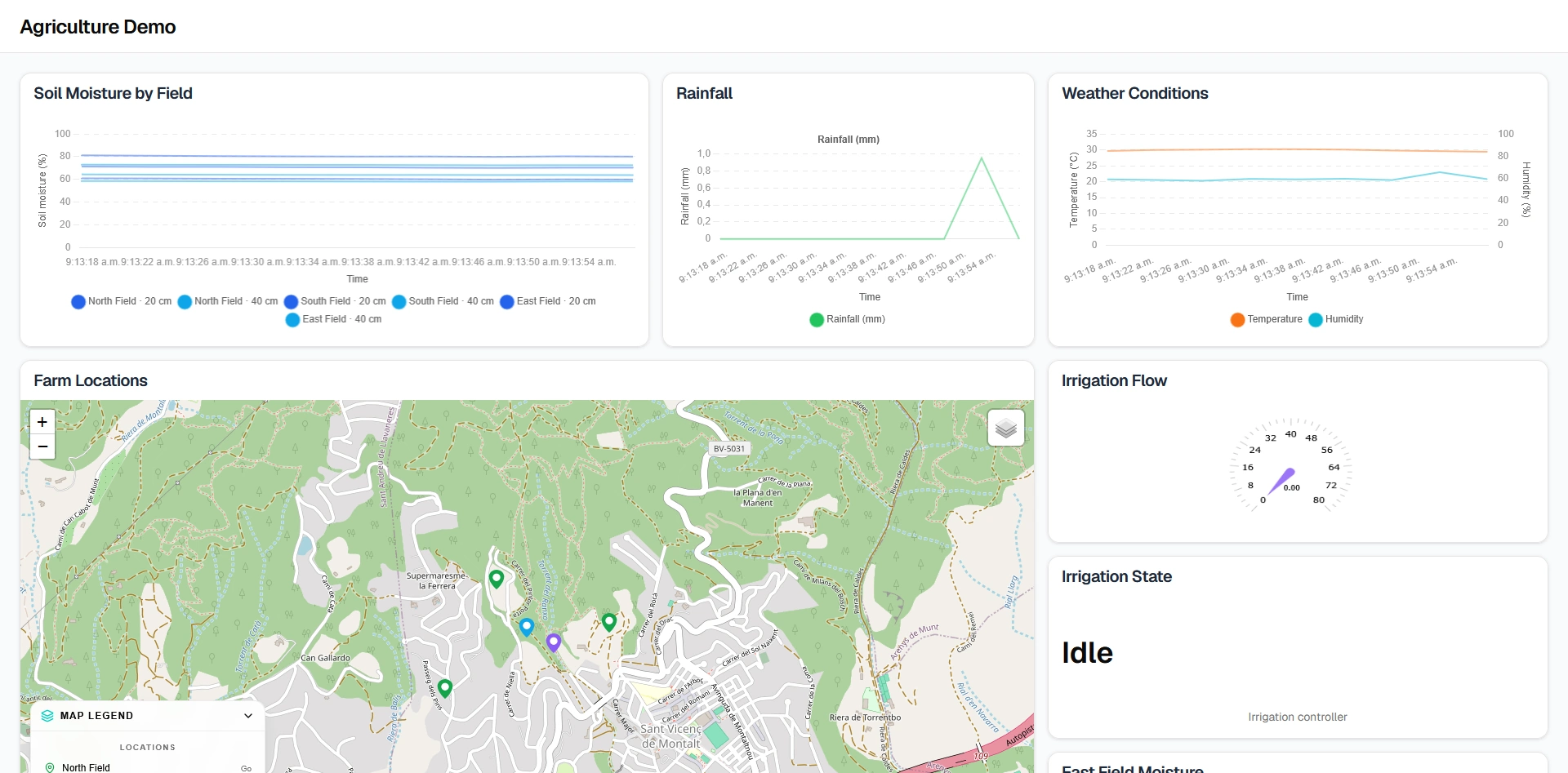Click the green marker near Supermaresme la Ferrera

tap(497, 579)
